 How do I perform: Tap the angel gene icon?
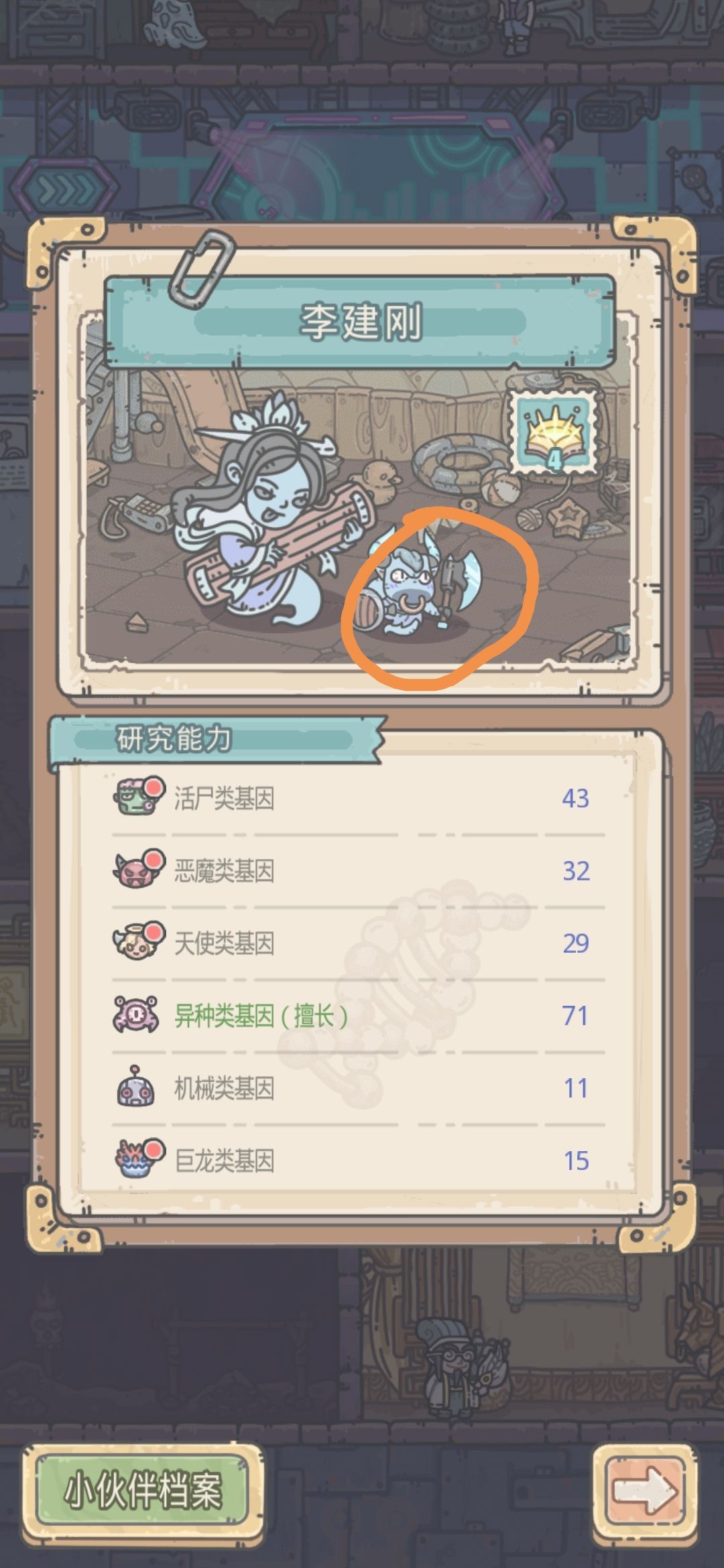tap(137, 941)
